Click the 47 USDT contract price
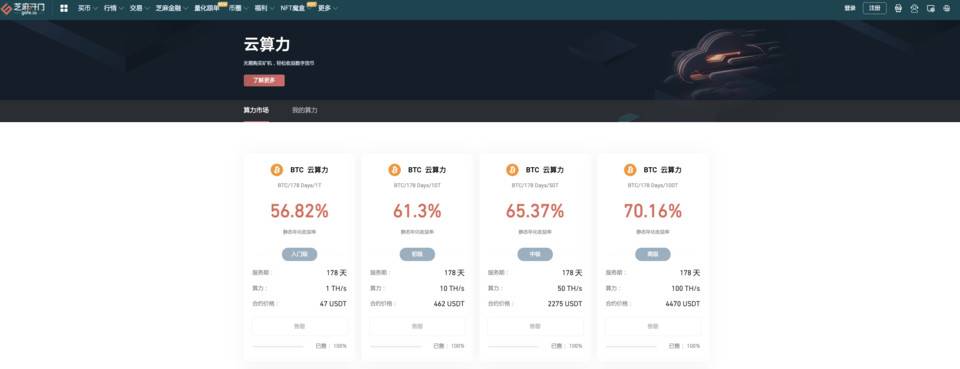Image resolution: width=960 pixels, height=369 pixels. tap(333, 304)
